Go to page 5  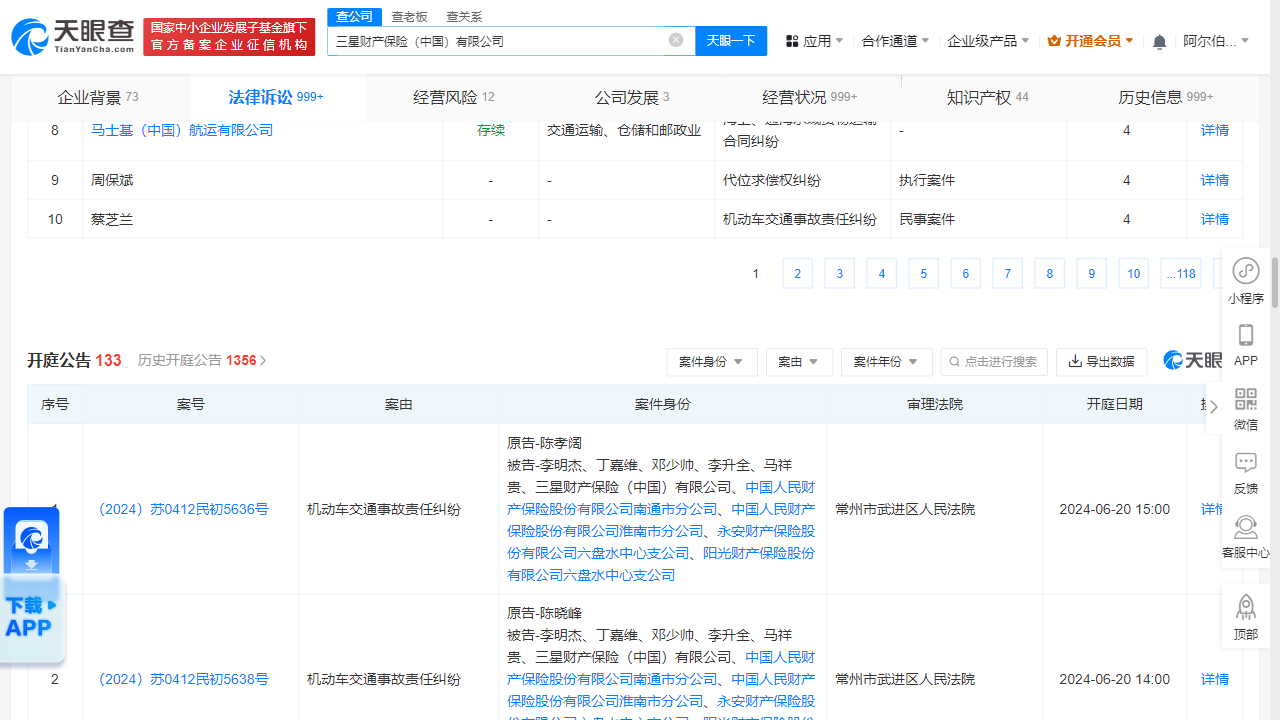pos(923,274)
